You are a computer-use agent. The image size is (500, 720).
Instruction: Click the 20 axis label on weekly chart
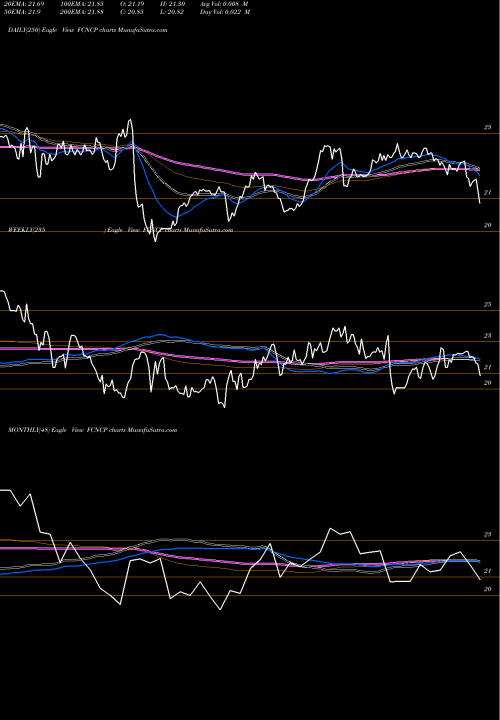point(487,382)
